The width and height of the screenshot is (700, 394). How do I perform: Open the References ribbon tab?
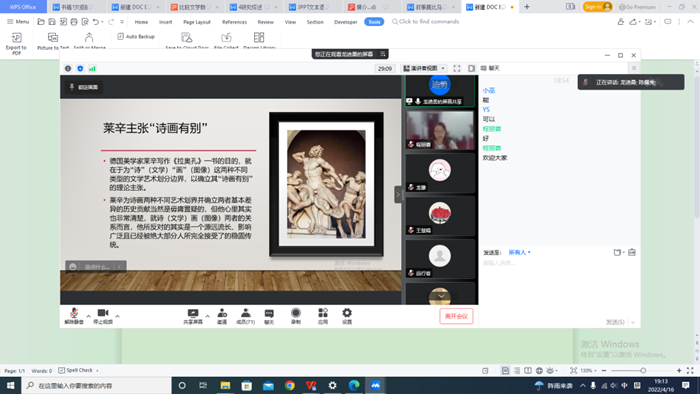point(234,22)
